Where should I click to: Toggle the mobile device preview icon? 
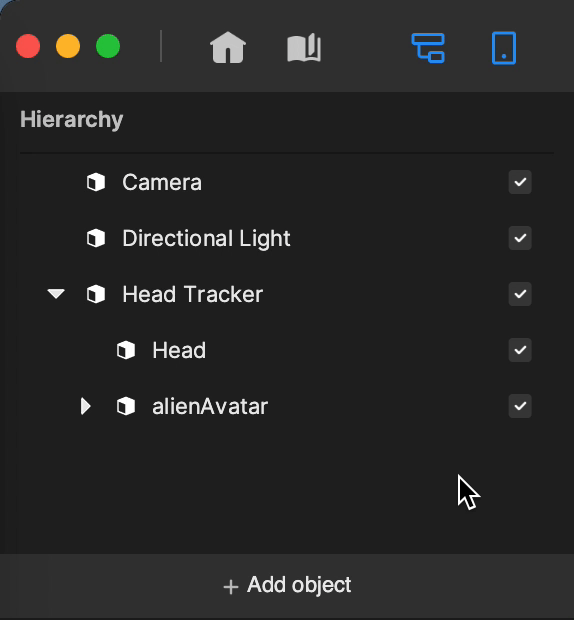pyautogui.click(x=504, y=48)
